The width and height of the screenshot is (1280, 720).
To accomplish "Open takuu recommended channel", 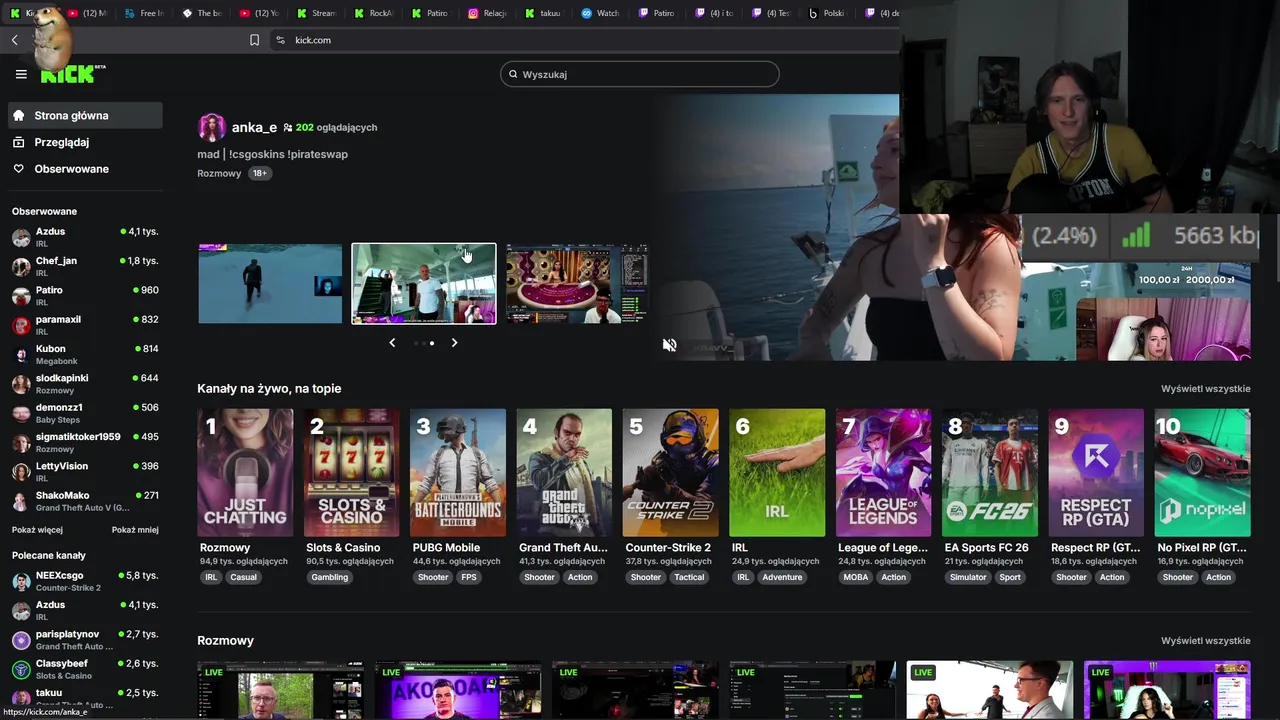I will coord(85,696).
